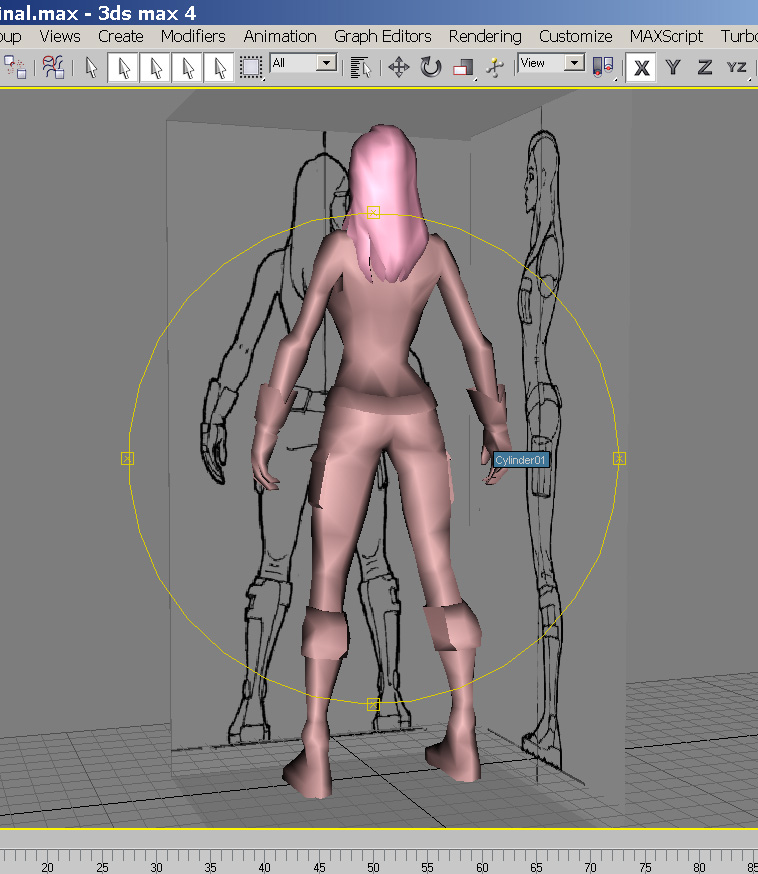Viewport: 758px width, 874px height.
Task: Open the Select by Name tool
Action: (361, 67)
